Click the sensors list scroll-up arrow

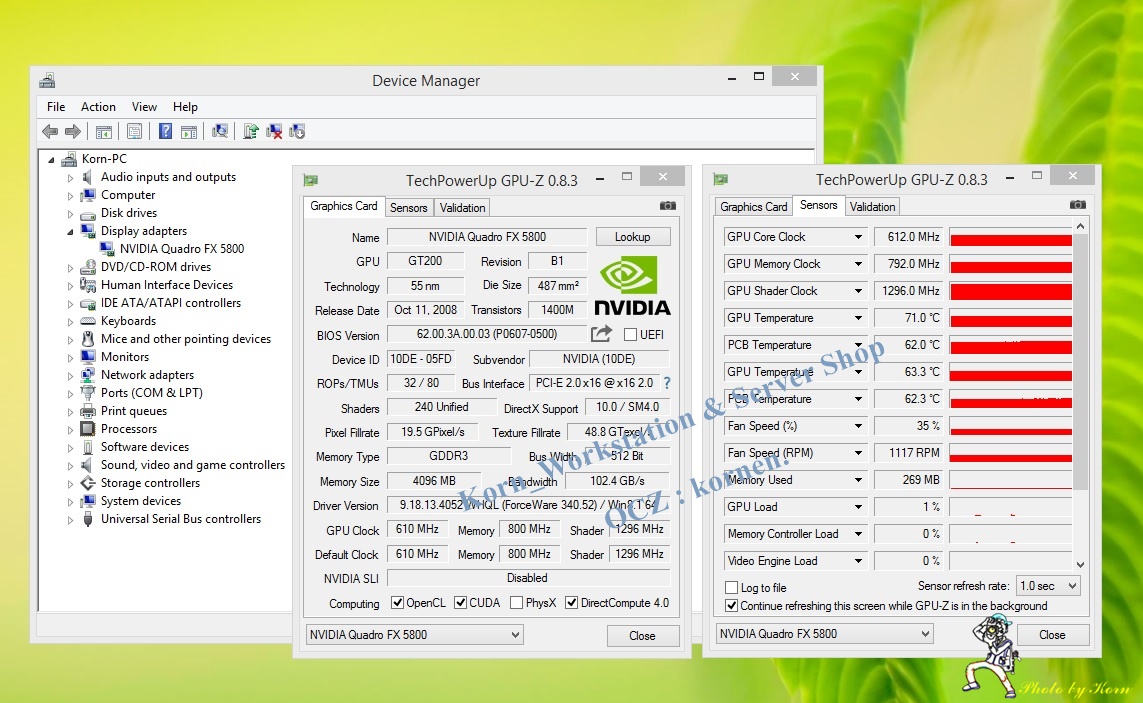[x=1080, y=226]
